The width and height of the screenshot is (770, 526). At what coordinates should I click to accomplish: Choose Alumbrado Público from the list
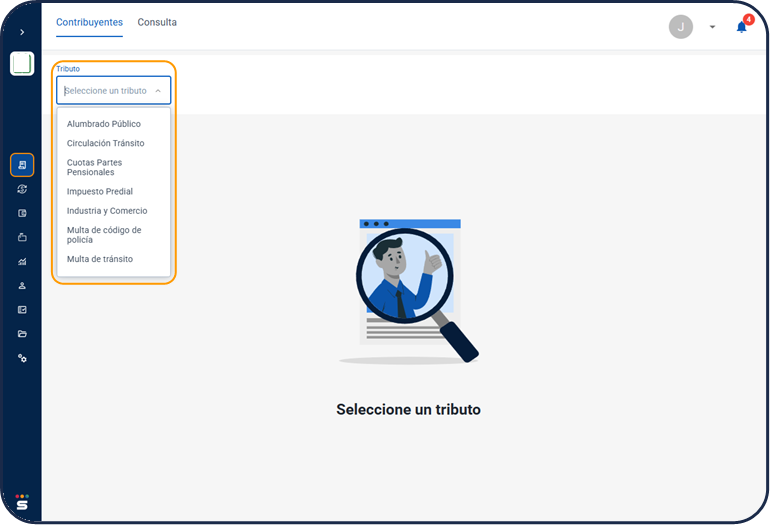[104, 124]
